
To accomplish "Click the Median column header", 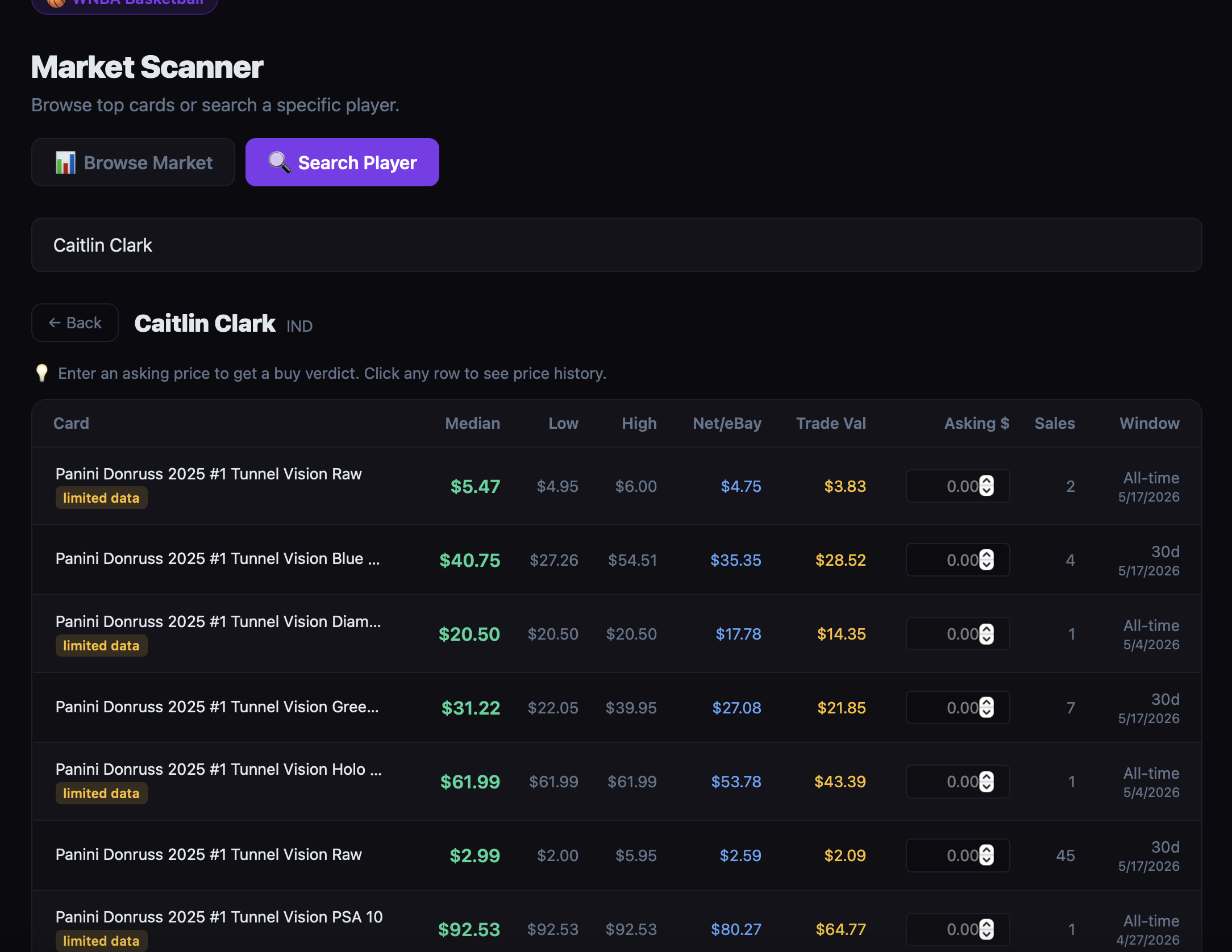I will tap(472, 423).
